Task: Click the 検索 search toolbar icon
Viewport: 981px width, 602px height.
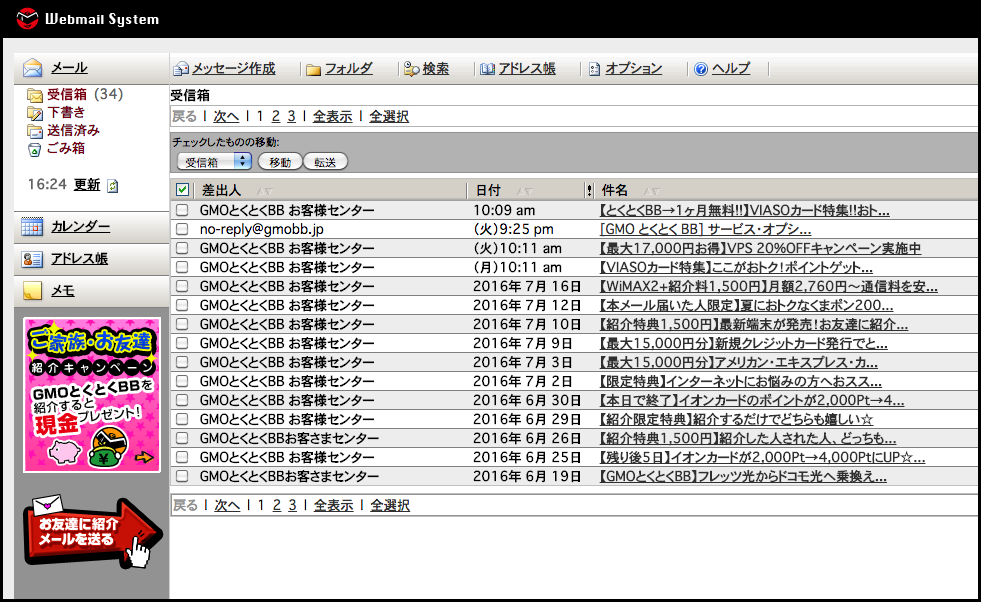Action: click(x=411, y=69)
